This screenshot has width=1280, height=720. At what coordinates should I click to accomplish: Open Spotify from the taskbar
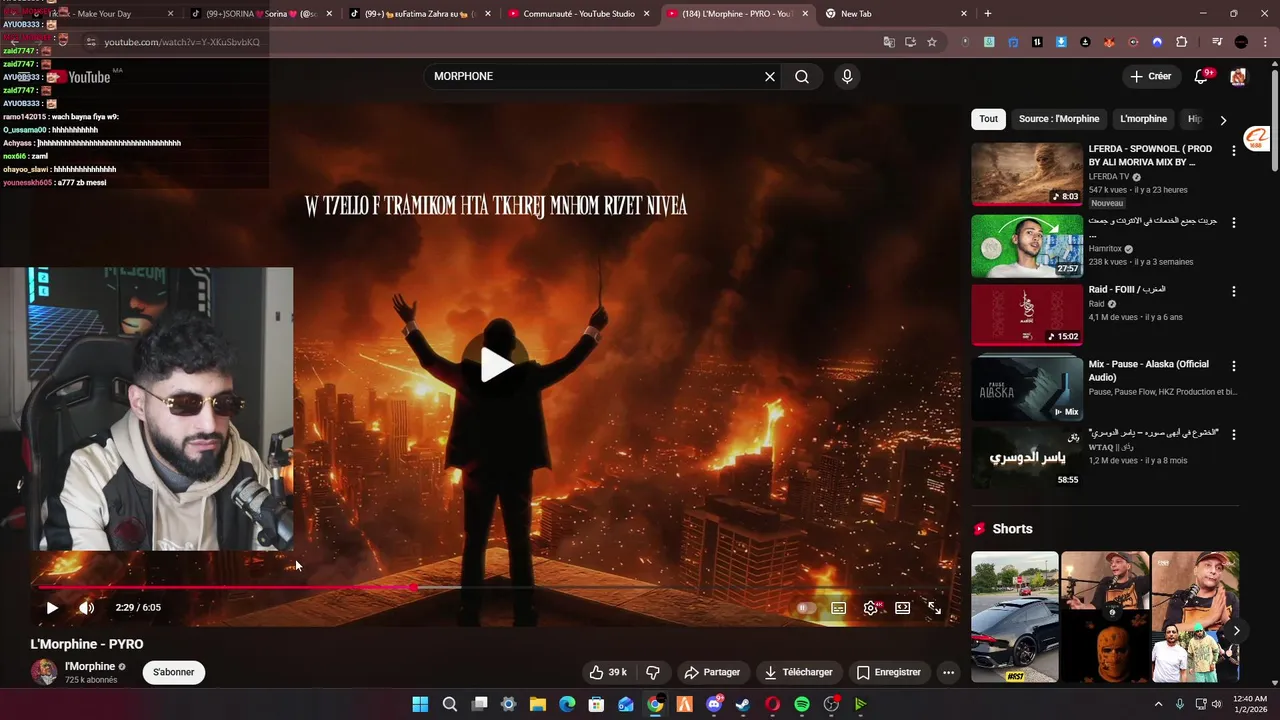pyautogui.click(x=801, y=704)
